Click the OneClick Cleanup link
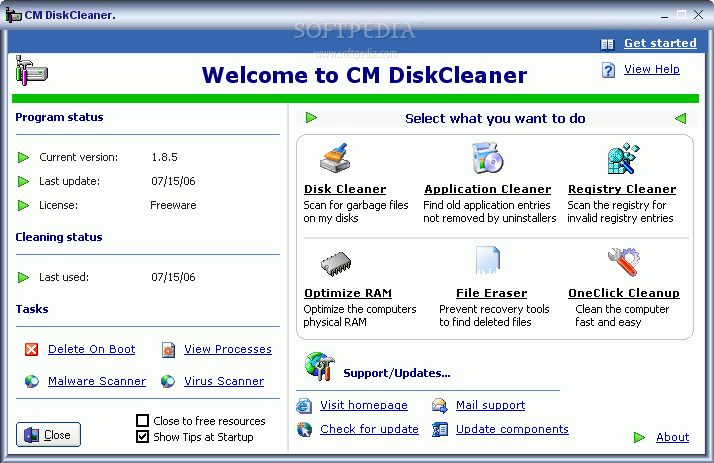 [624, 293]
